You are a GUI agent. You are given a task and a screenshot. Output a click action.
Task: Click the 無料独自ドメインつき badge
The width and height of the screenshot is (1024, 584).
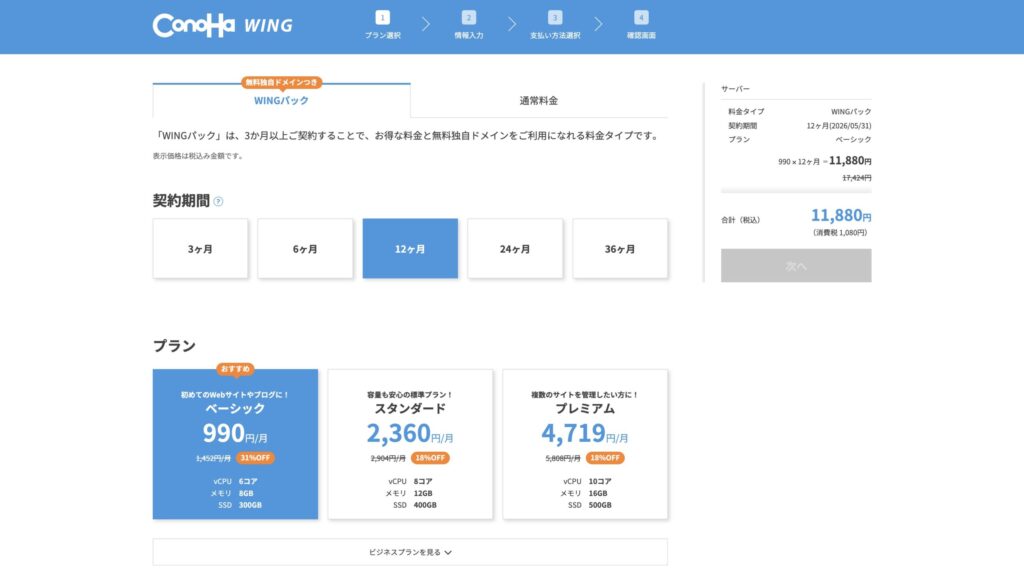[x=281, y=82]
